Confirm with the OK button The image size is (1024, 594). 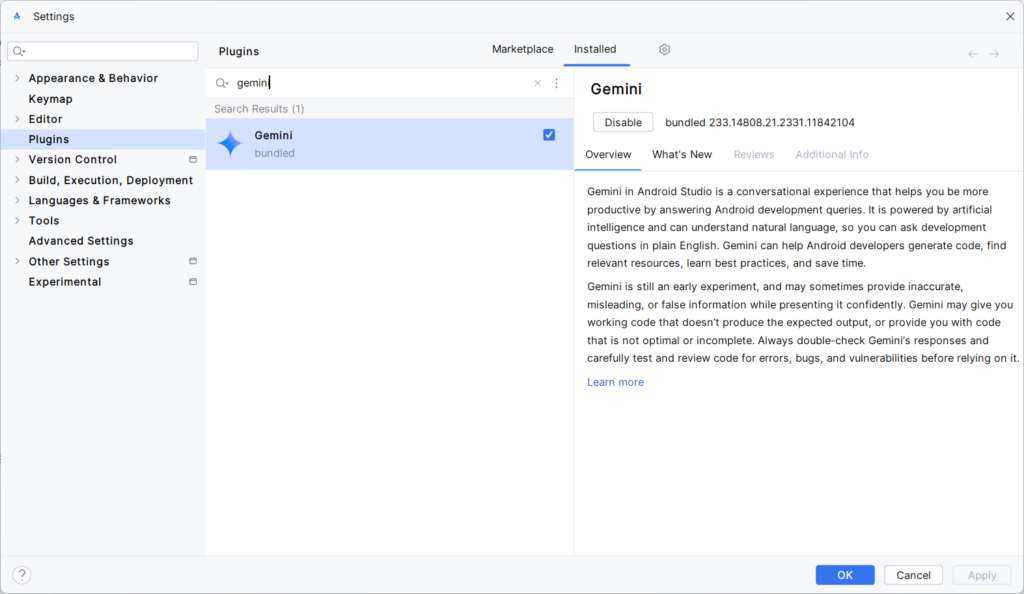pyautogui.click(x=845, y=575)
